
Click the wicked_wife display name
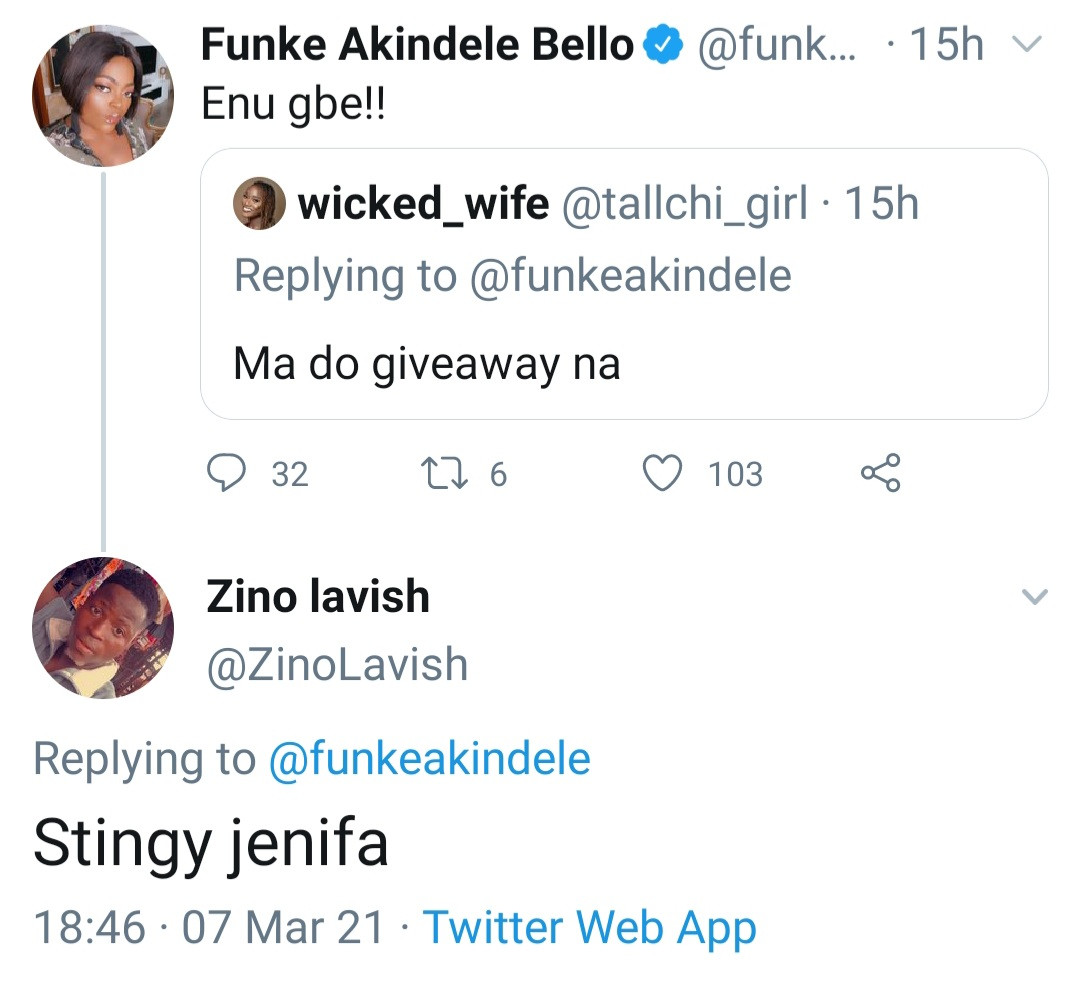pos(423,204)
